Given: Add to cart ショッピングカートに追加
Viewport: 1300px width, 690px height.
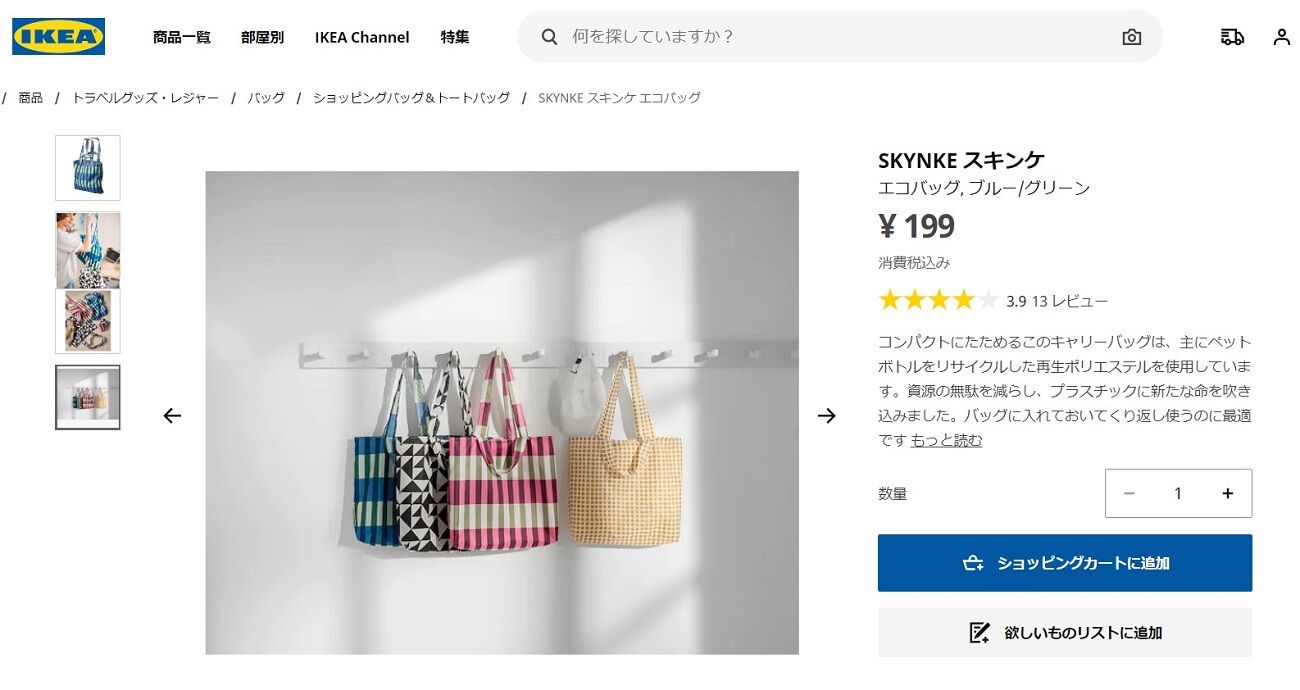Looking at the screenshot, I should (x=1064, y=563).
